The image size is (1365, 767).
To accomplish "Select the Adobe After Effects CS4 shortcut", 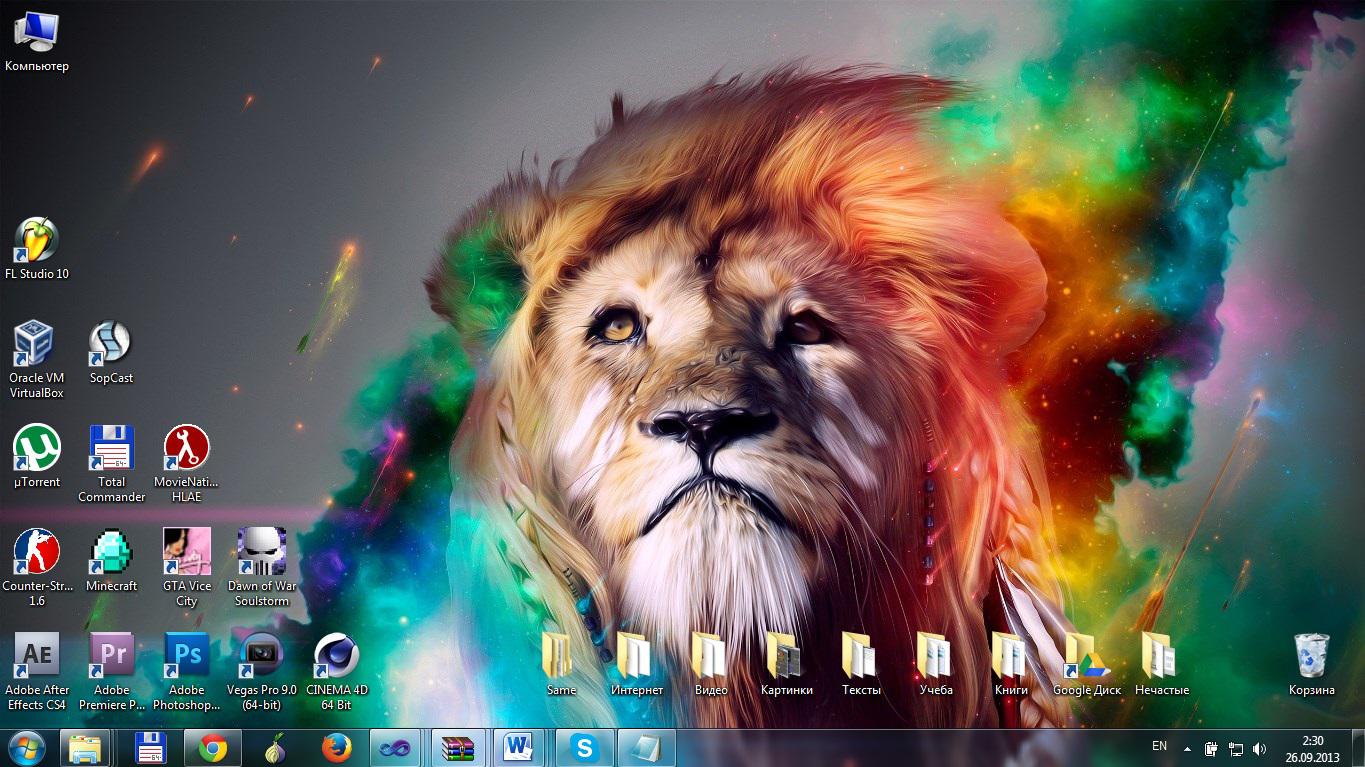I will [x=37, y=673].
